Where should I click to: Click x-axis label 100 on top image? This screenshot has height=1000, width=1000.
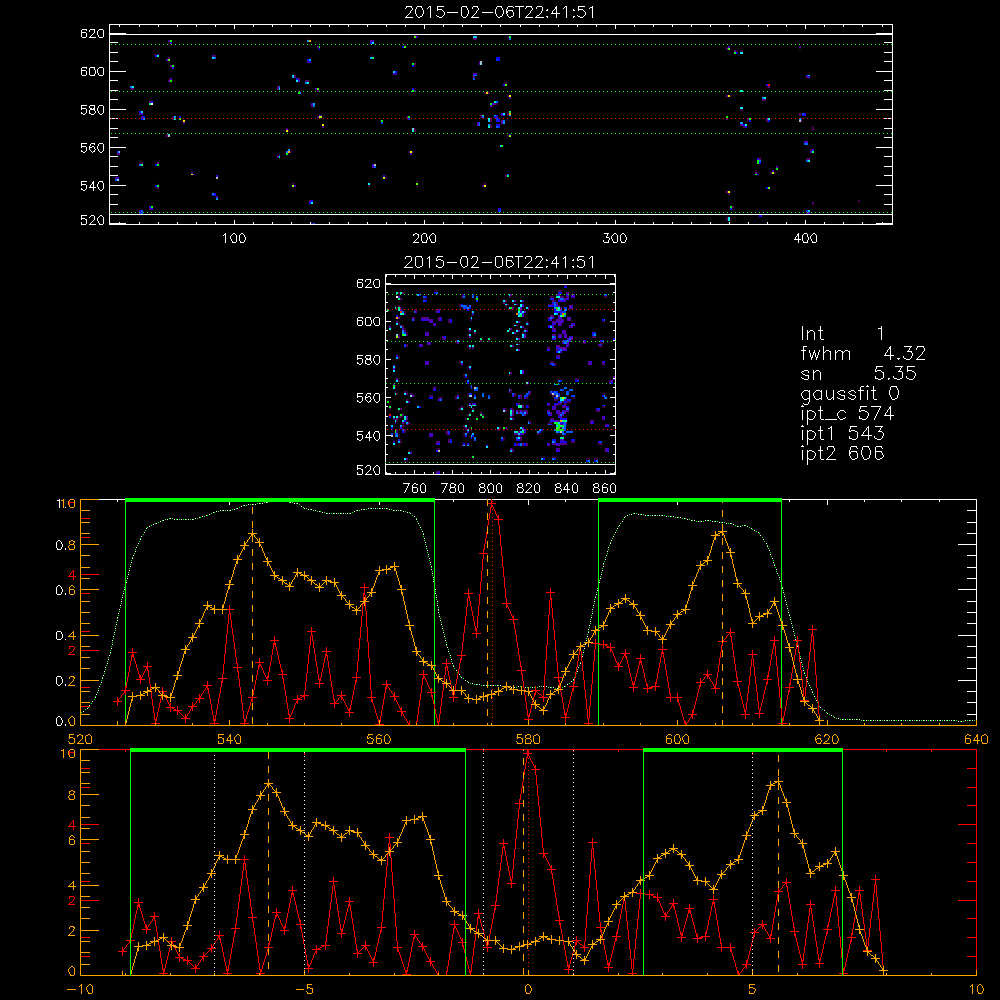234,239
